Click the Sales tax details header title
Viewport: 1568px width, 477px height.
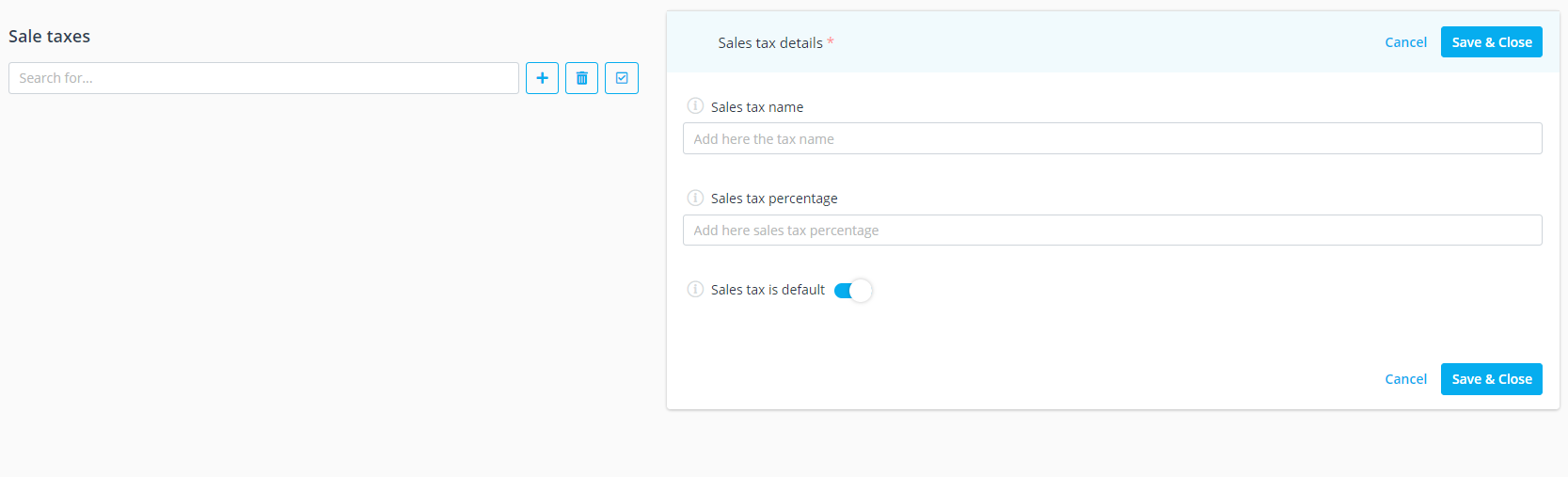[769, 43]
